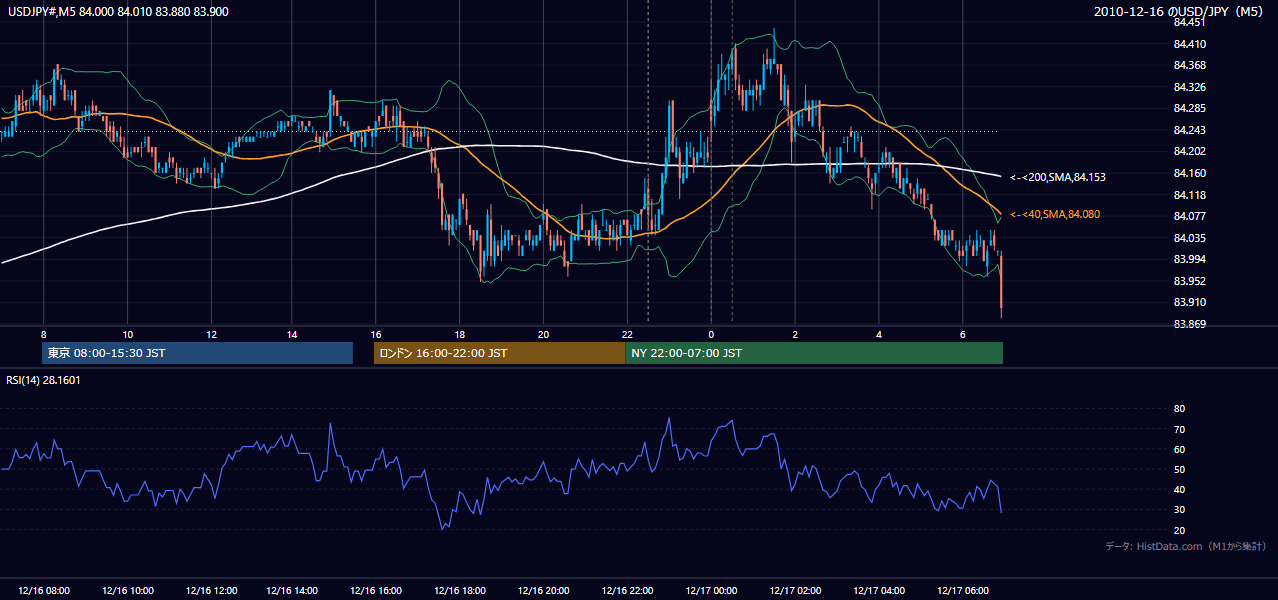Click the 12/16 14:00 time axis label

tap(294, 591)
